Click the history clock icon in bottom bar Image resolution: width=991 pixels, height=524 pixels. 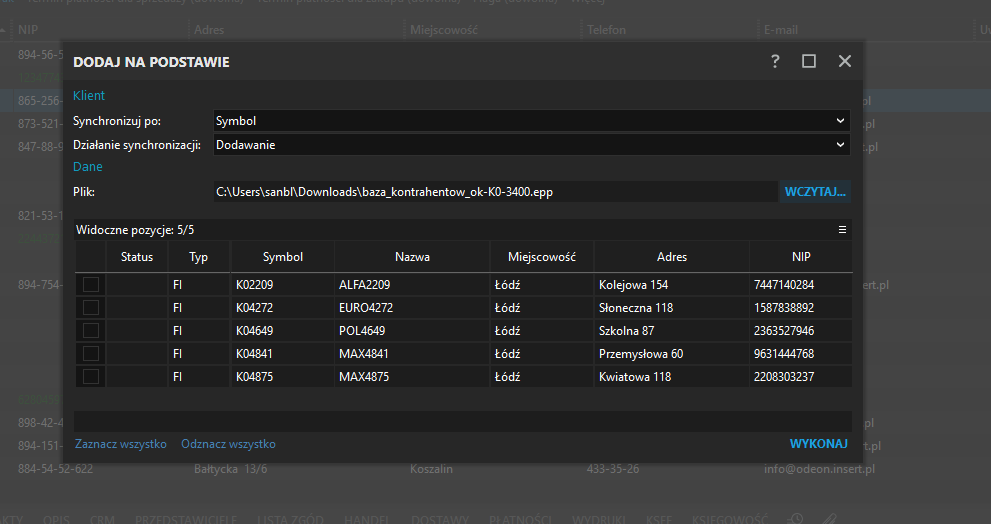(x=796, y=518)
